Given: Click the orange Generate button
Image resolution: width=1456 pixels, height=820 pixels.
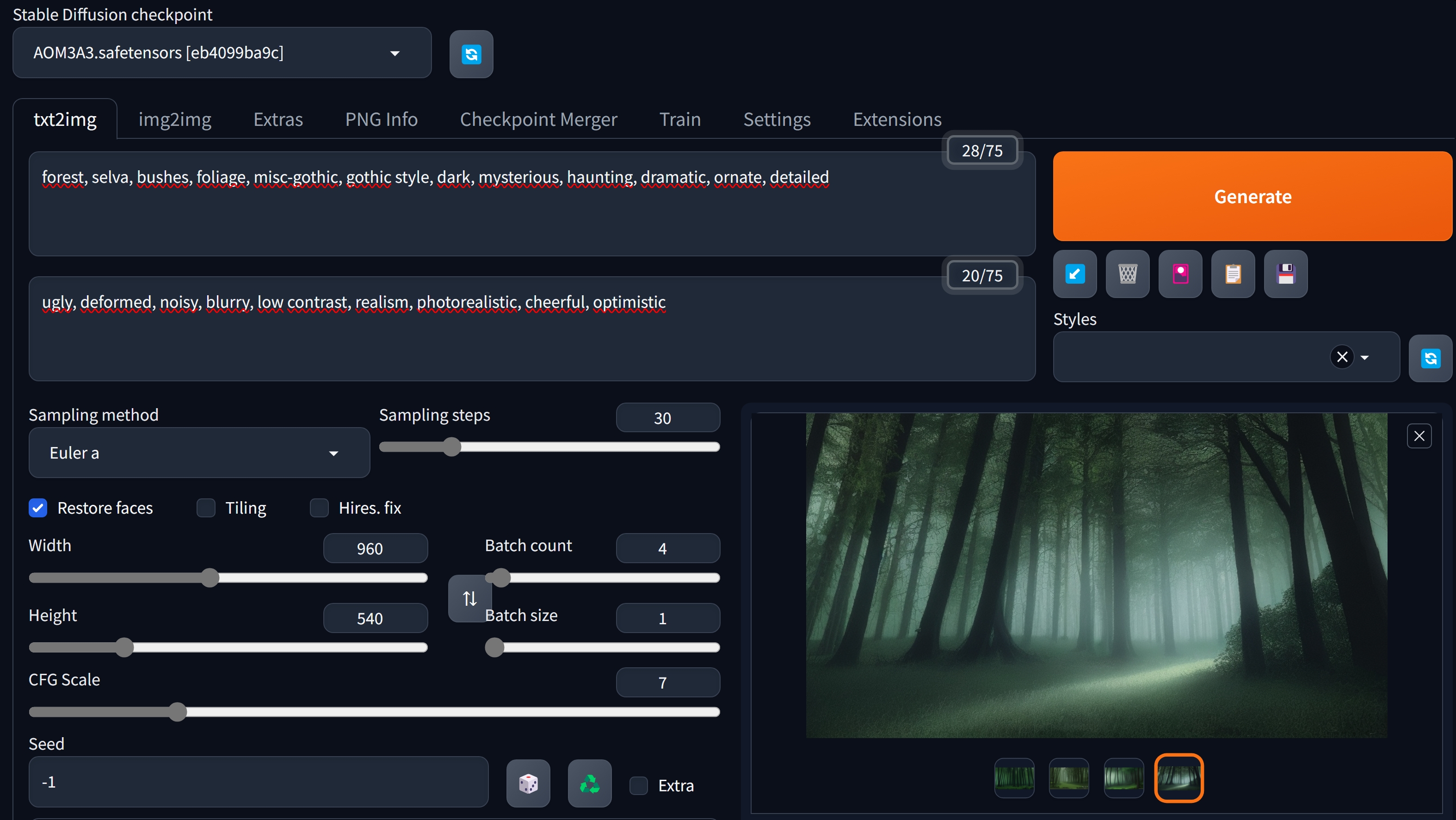Looking at the screenshot, I should point(1252,196).
